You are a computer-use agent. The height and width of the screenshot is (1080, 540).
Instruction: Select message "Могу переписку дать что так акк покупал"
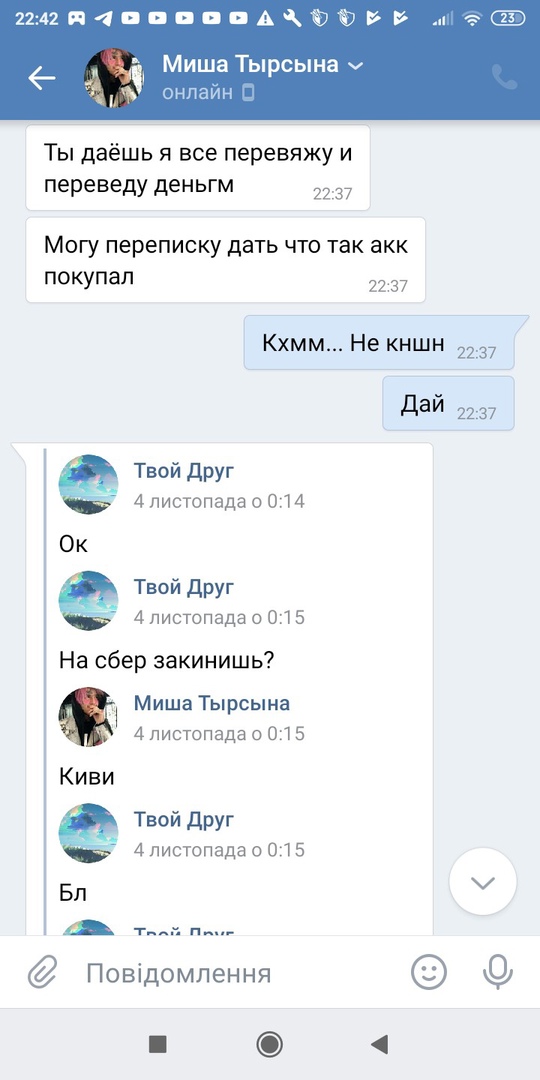(225, 260)
